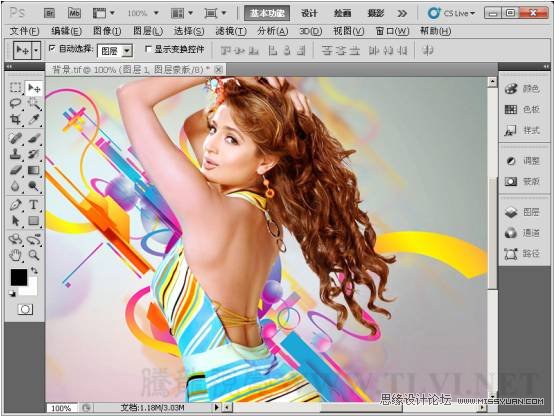This screenshot has width=554, height=416.
Task: Select the Zoom tool
Action: pos(34,255)
